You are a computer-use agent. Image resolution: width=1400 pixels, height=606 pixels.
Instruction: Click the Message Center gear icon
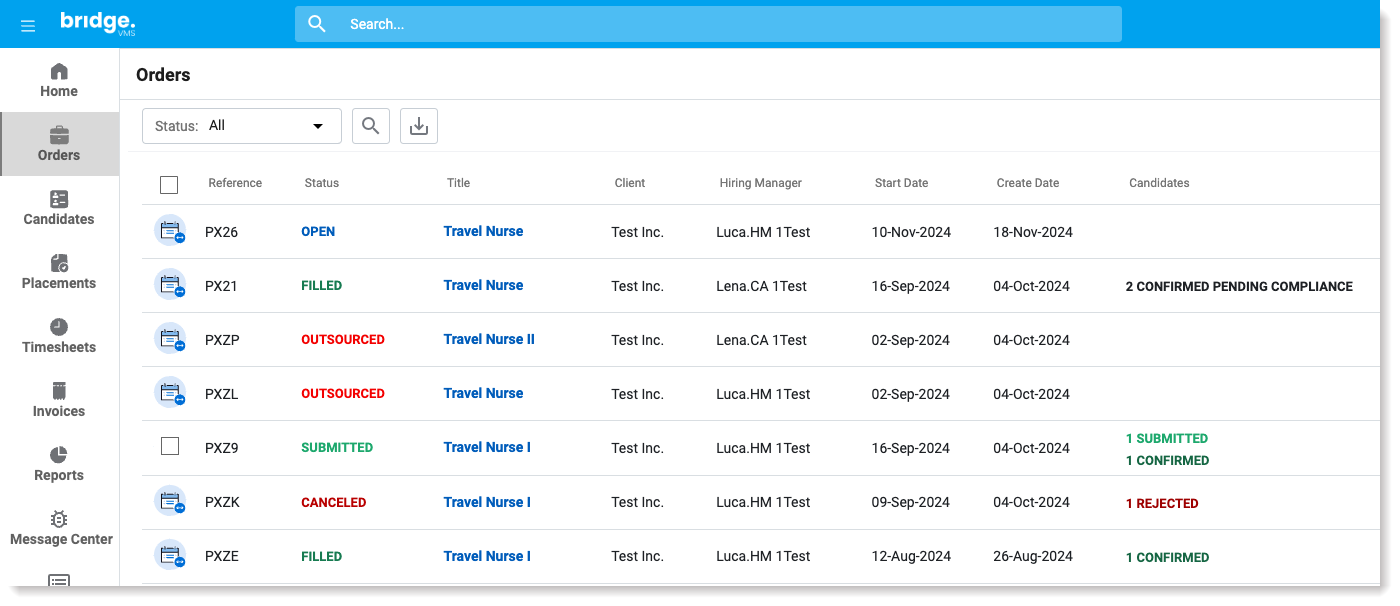[59, 518]
